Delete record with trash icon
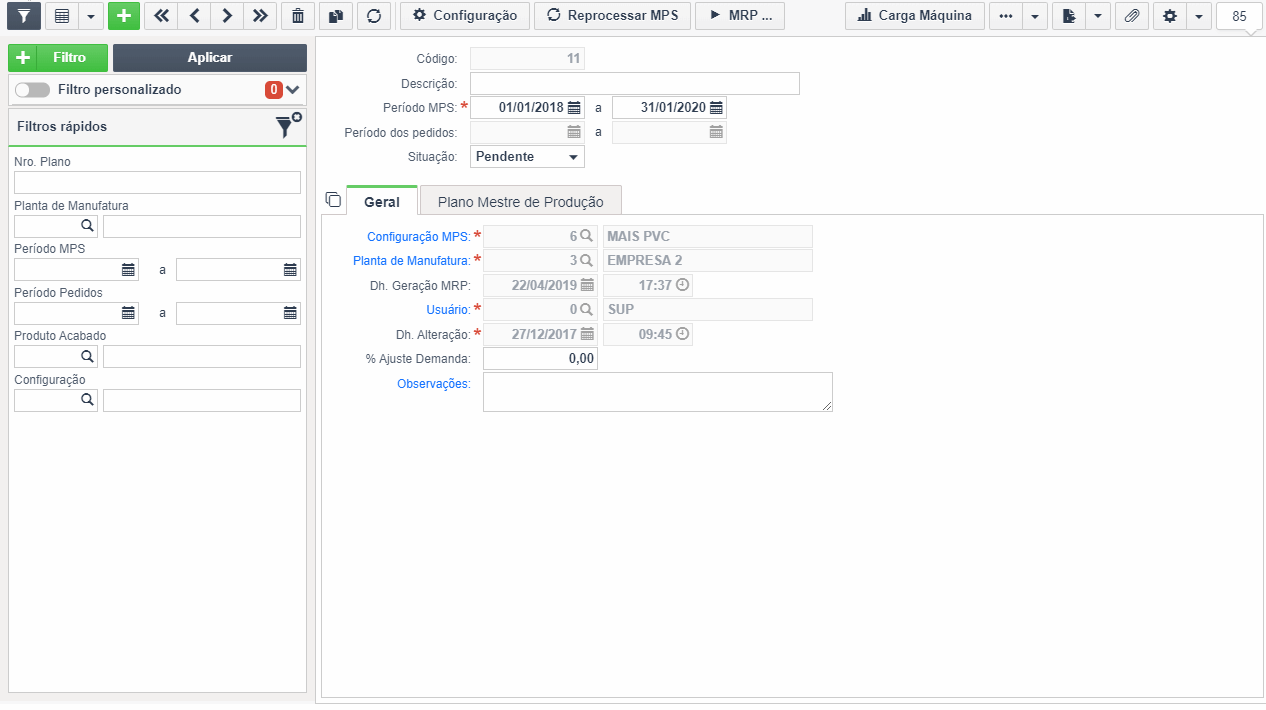 click(x=297, y=16)
